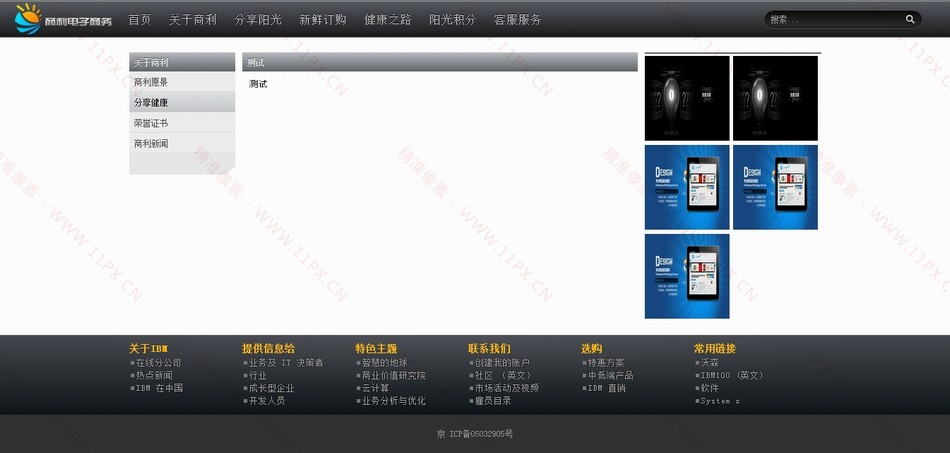Go to 分享阳光 in the top menu
950x453 pixels.
click(x=257, y=19)
